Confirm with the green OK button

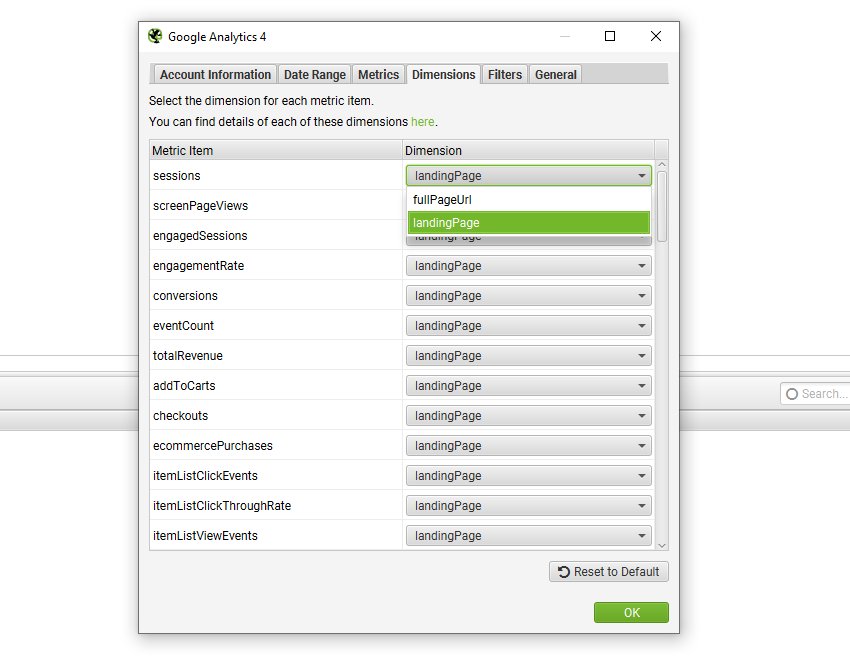631,613
